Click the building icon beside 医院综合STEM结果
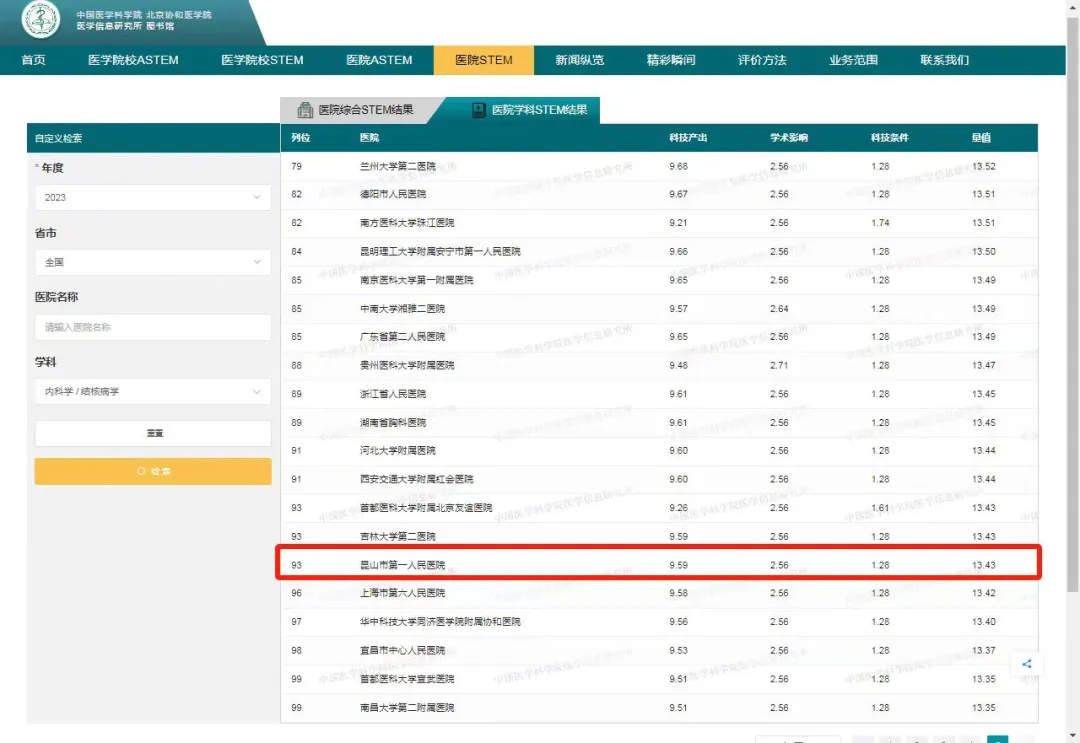Viewport: 1080px width, 743px height. (x=305, y=110)
